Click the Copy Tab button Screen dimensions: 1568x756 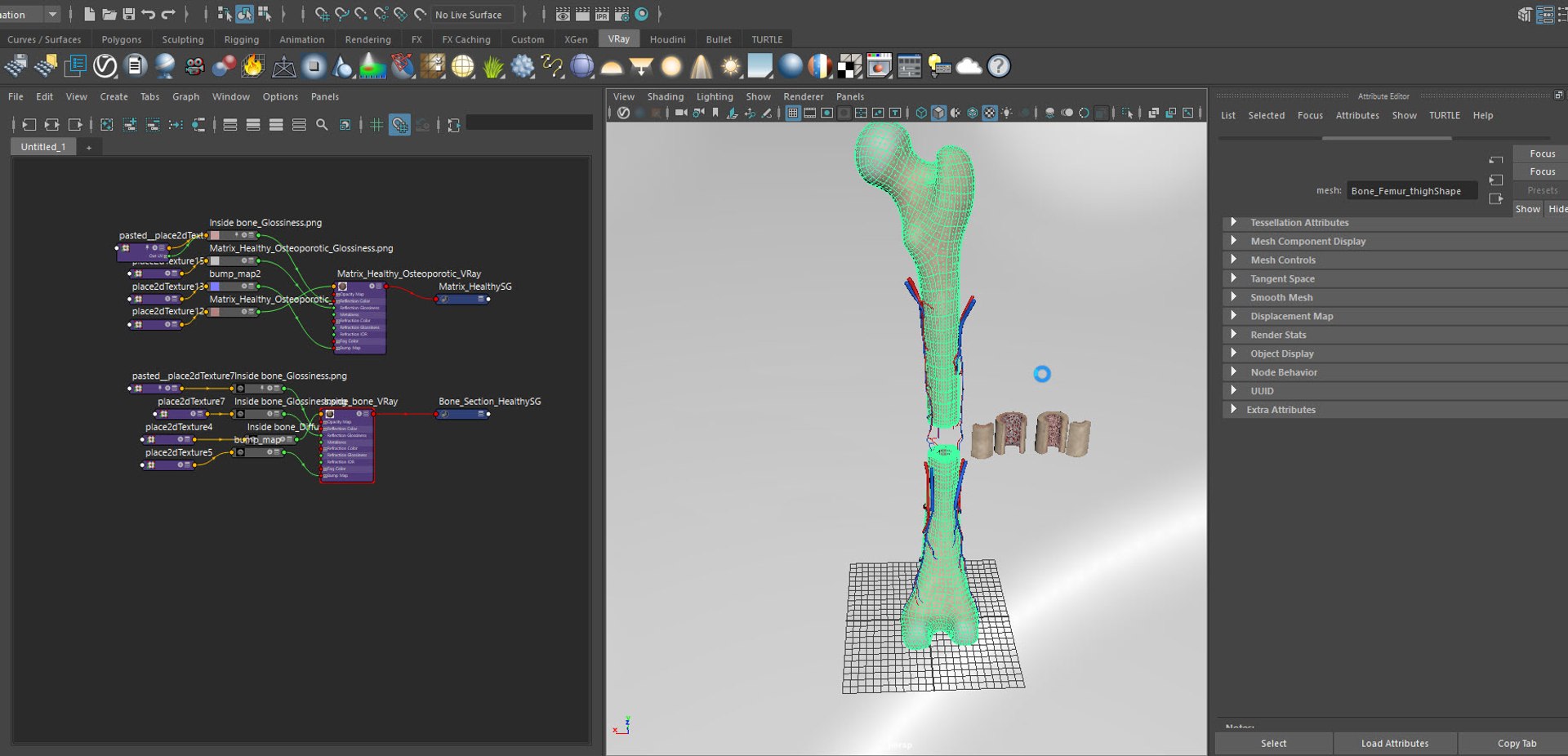(x=1517, y=744)
